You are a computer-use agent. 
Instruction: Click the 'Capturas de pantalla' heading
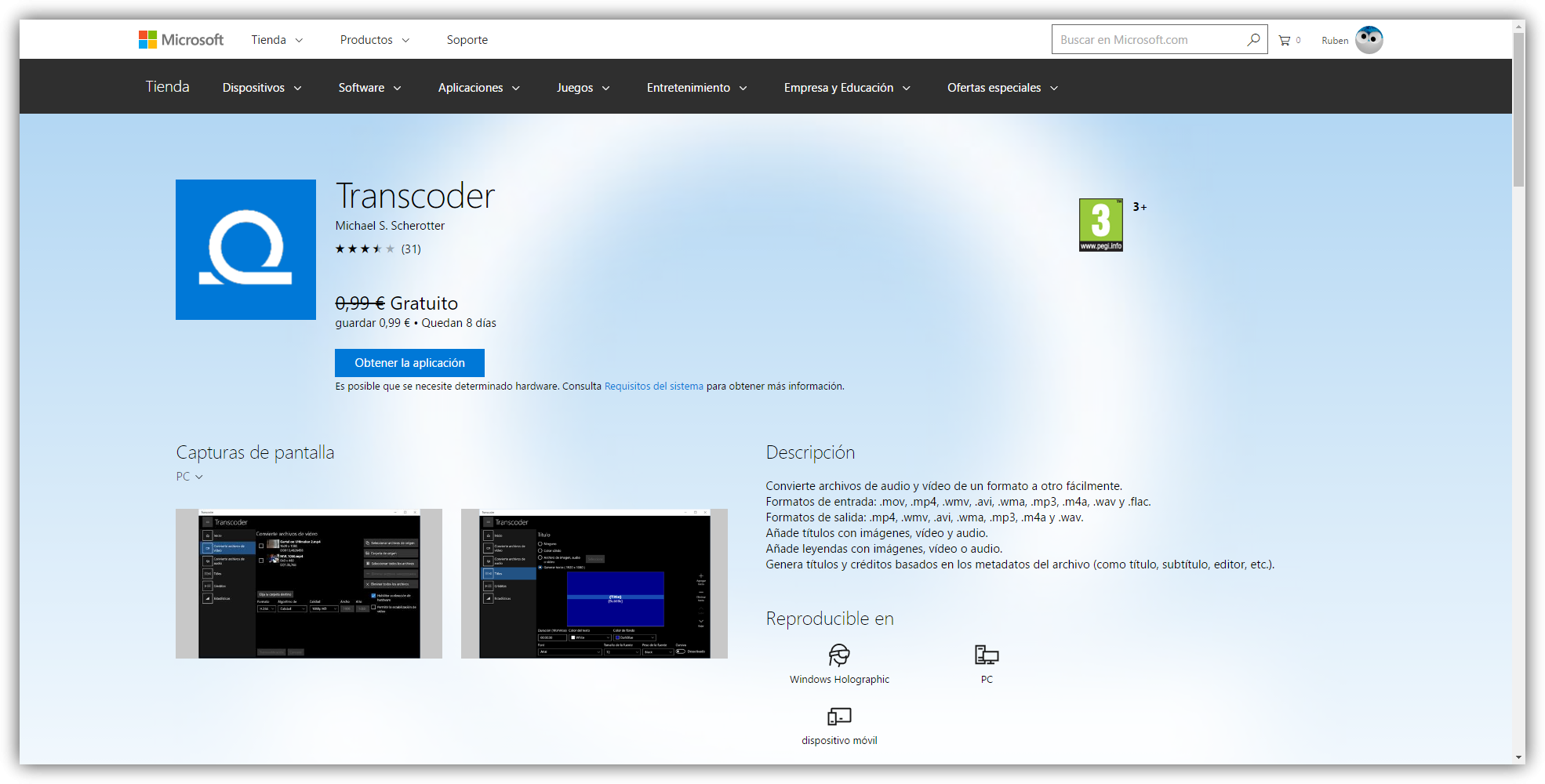[255, 452]
